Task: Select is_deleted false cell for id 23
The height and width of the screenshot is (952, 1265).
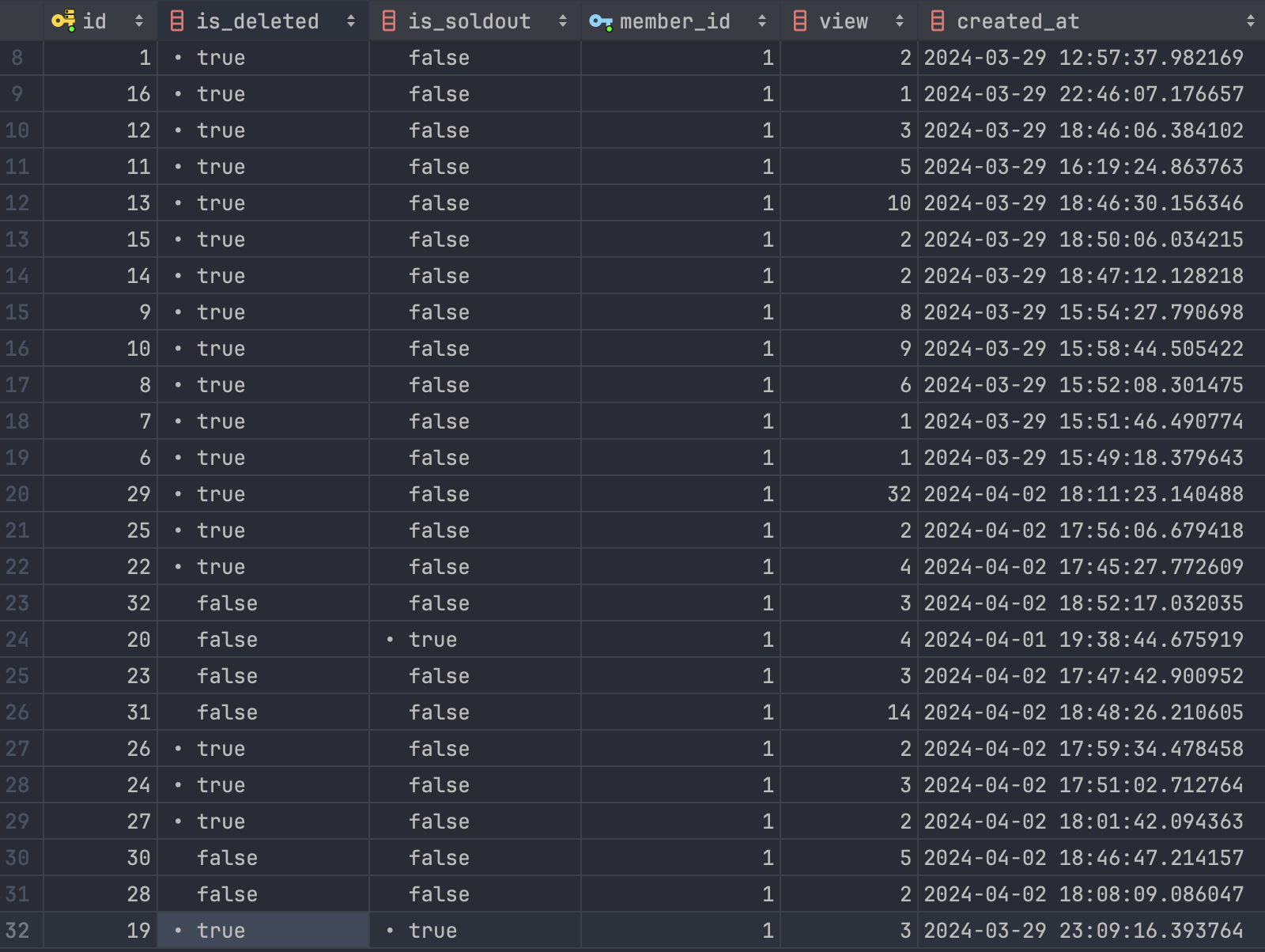Action: point(263,676)
